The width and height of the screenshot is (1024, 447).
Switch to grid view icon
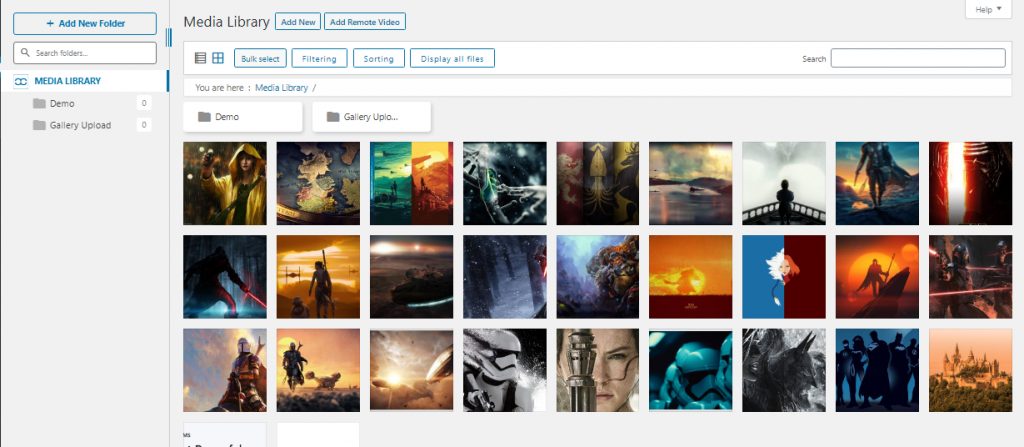click(218, 58)
